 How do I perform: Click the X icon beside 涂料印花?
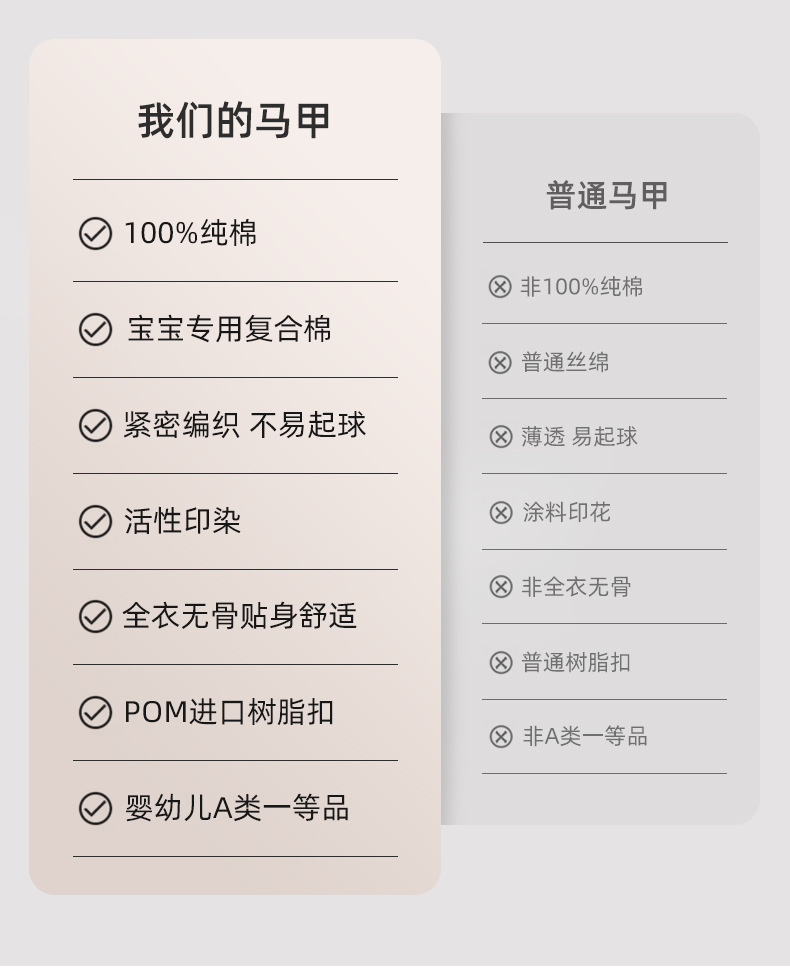(500, 513)
